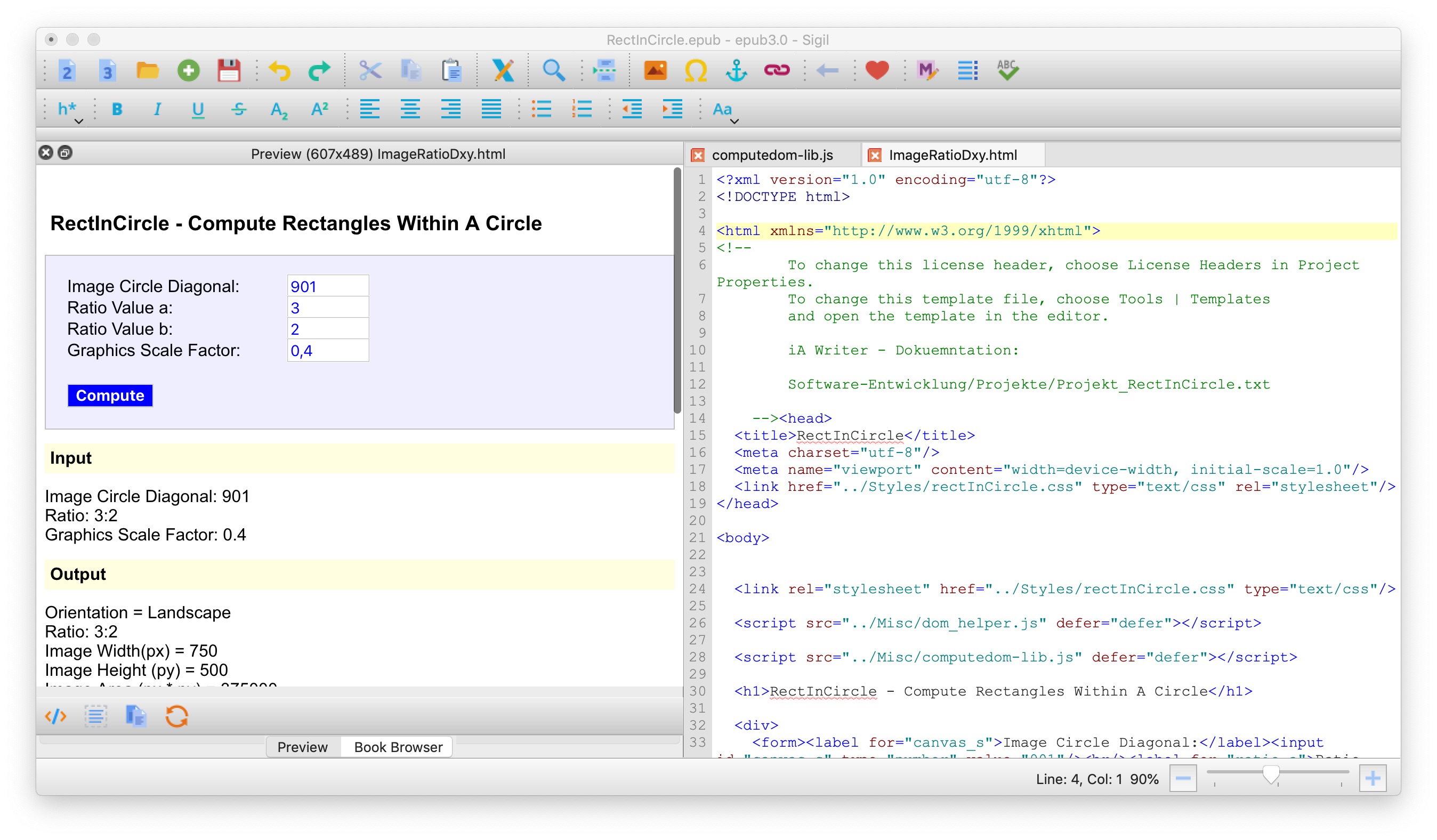The width and height of the screenshot is (1437, 840).
Task: Align text right
Action: pos(451,109)
